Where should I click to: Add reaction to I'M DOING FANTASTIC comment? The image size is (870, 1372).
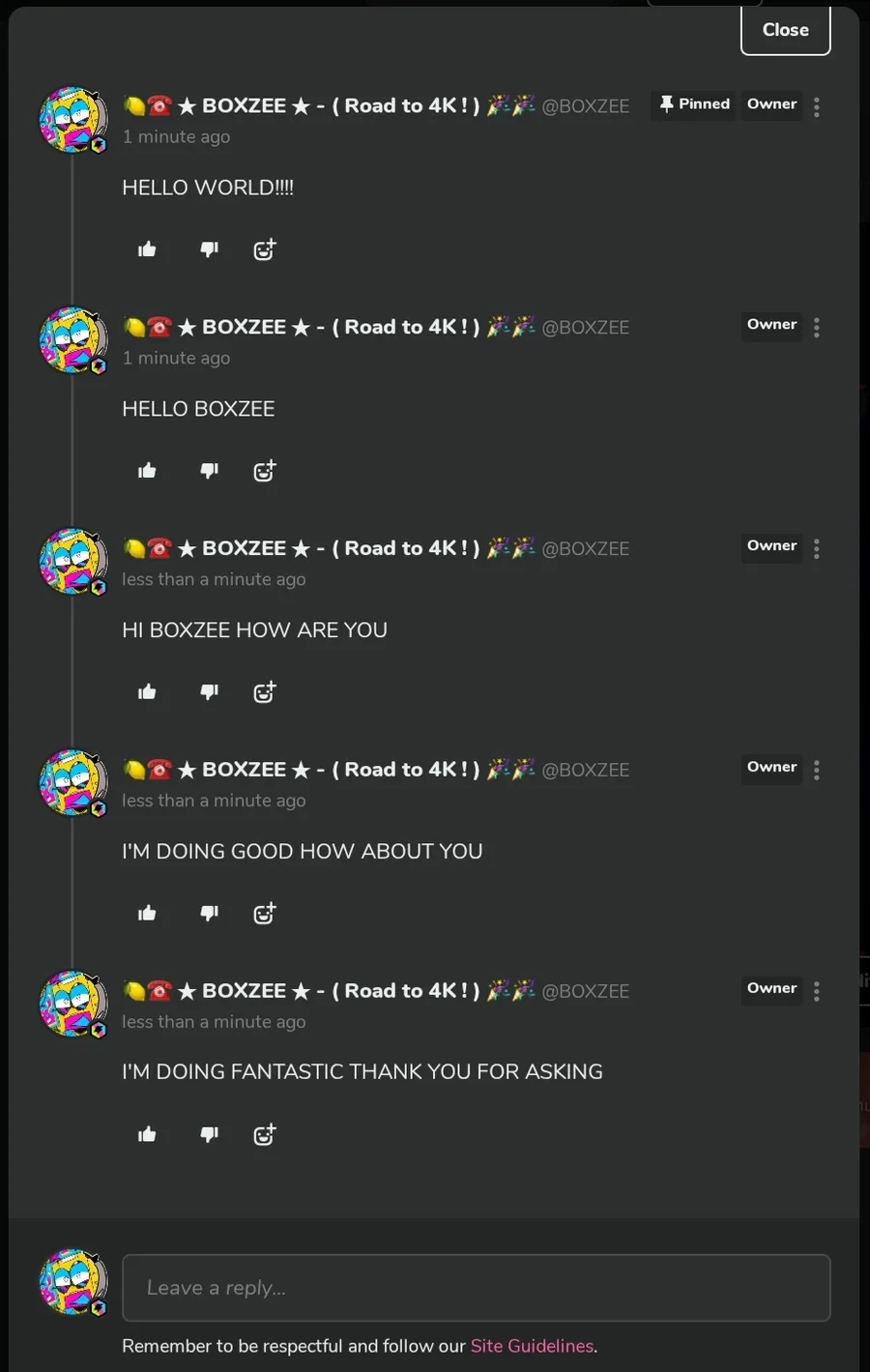pos(265,1134)
